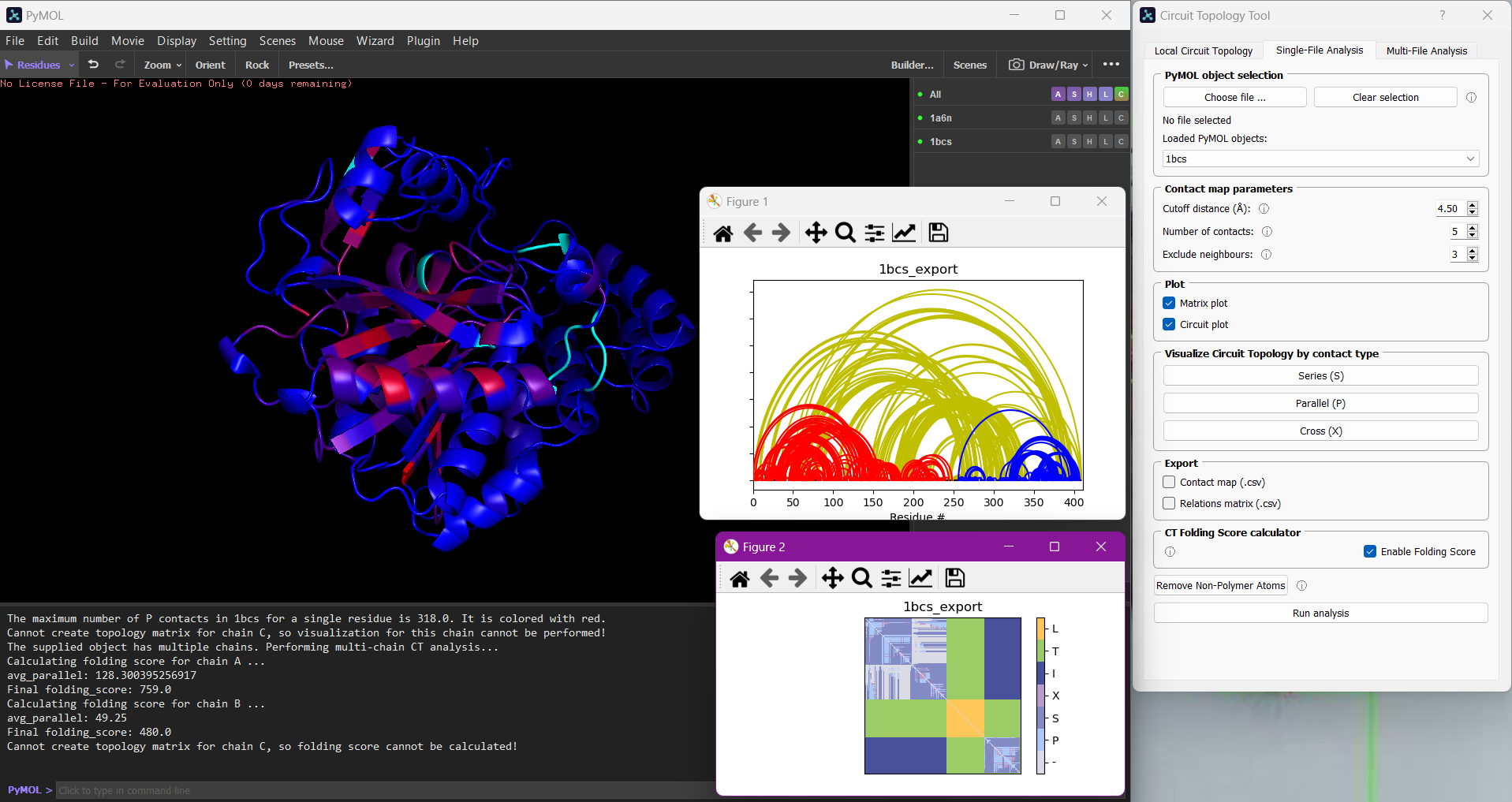
Task: Open the Draw/Ray dropdown
Action: [1048, 65]
